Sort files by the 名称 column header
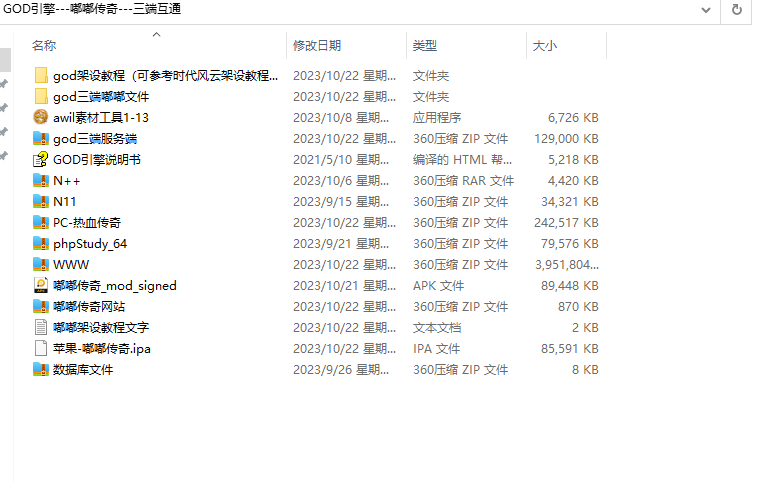 [44, 46]
